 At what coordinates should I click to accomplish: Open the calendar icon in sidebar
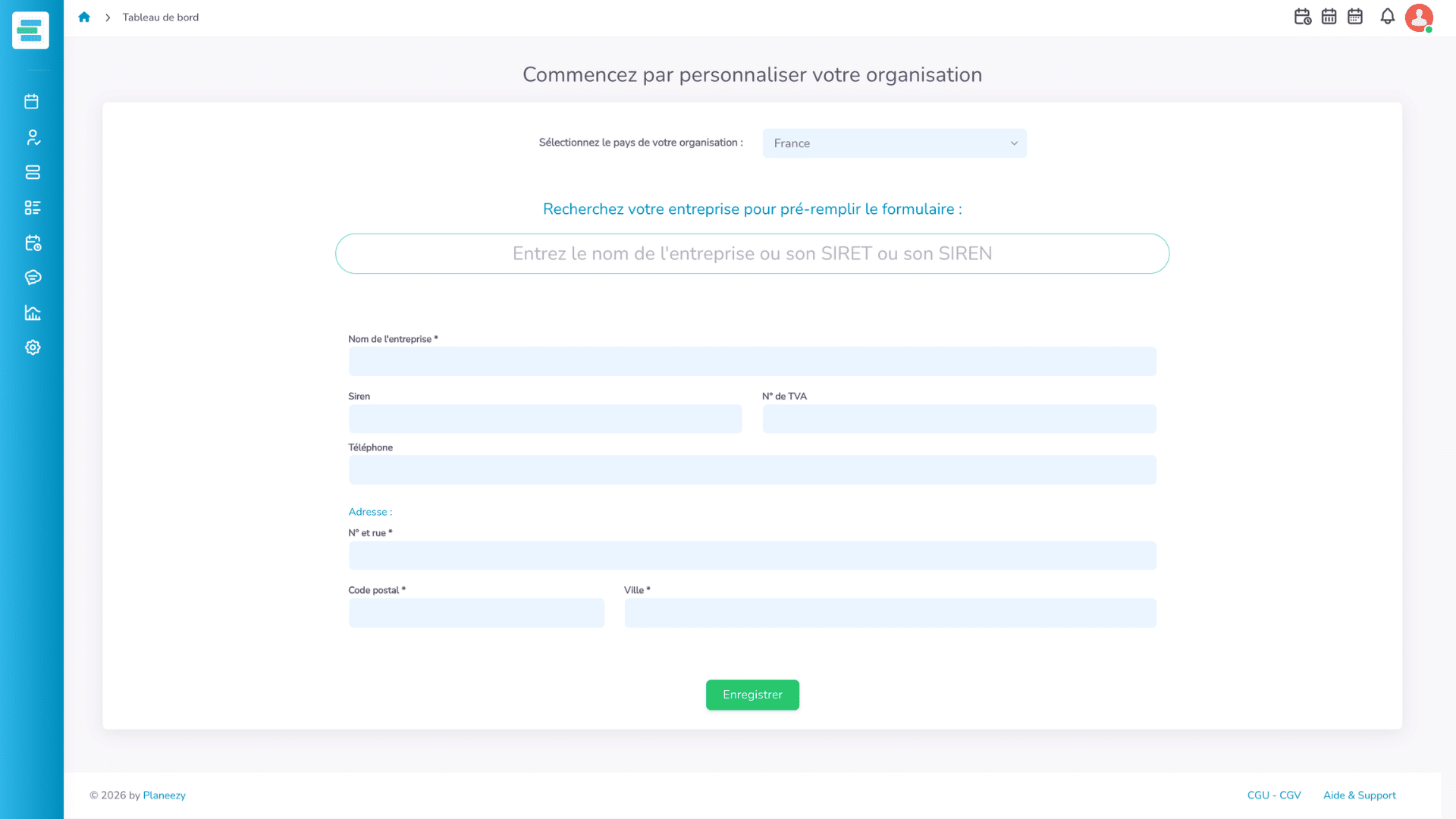(32, 102)
